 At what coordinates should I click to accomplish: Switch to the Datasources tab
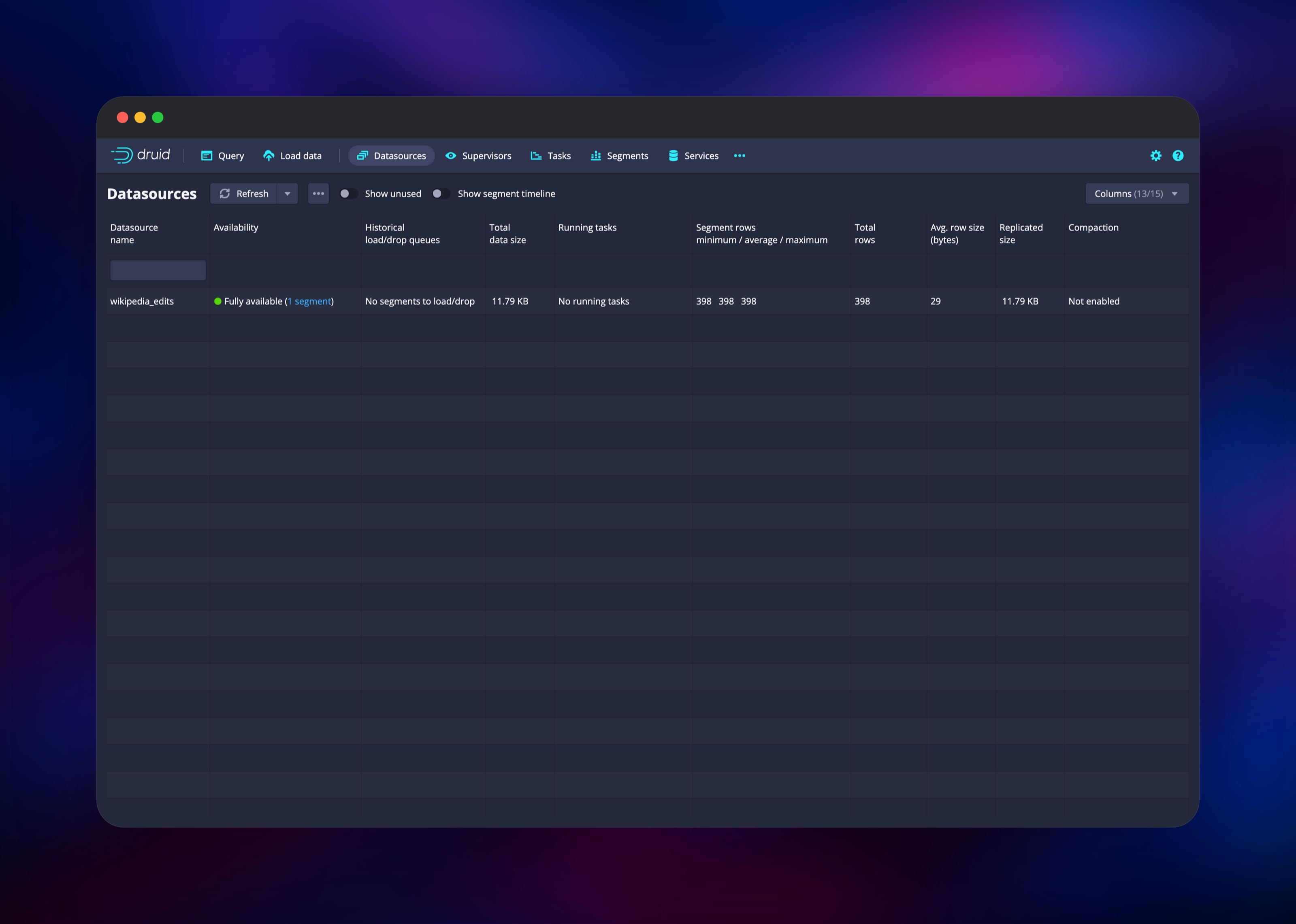[391, 156]
